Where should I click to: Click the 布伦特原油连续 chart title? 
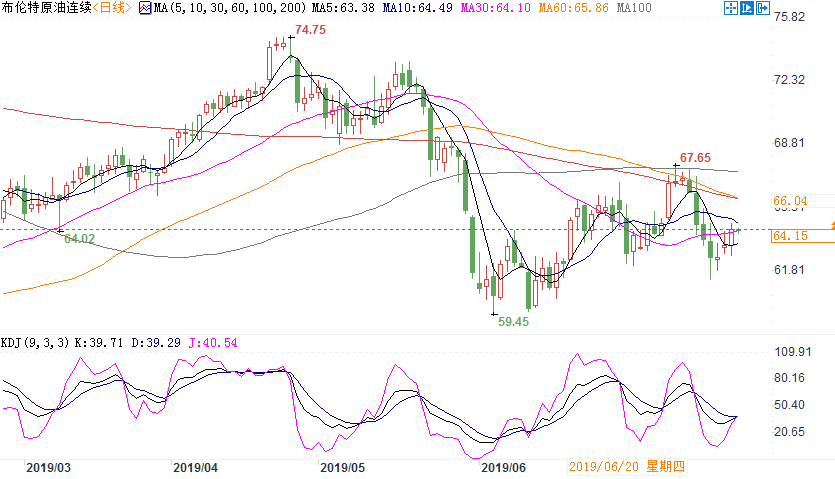[47, 7]
